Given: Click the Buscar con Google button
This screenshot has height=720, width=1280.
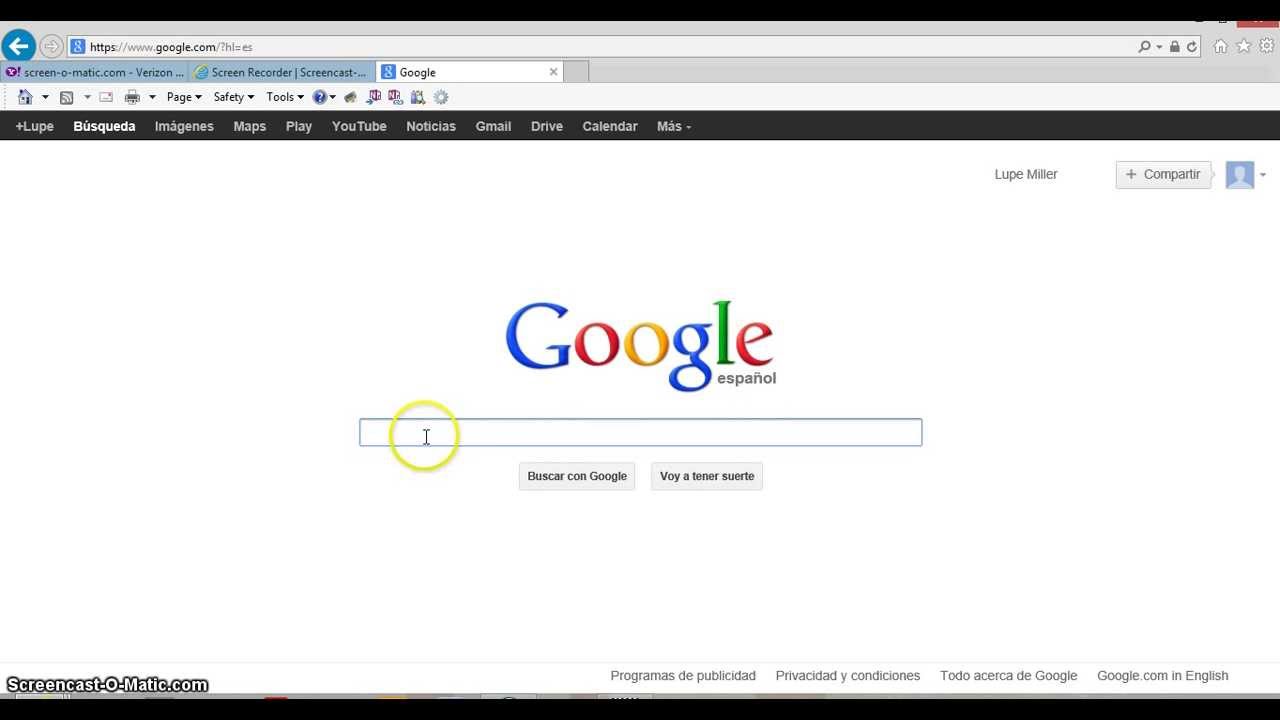Looking at the screenshot, I should click(x=577, y=476).
